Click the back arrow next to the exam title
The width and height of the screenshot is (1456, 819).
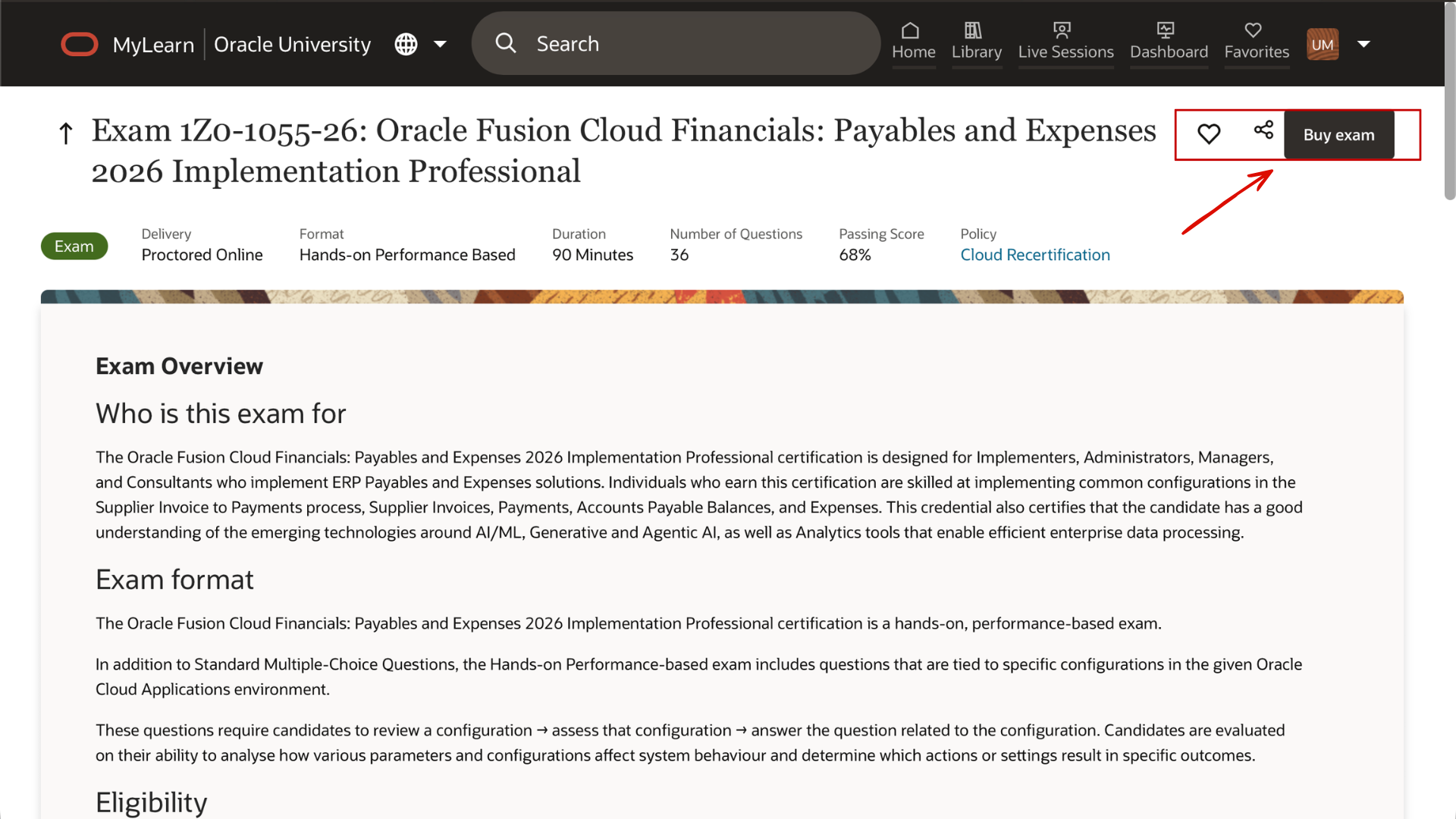click(66, 132)
